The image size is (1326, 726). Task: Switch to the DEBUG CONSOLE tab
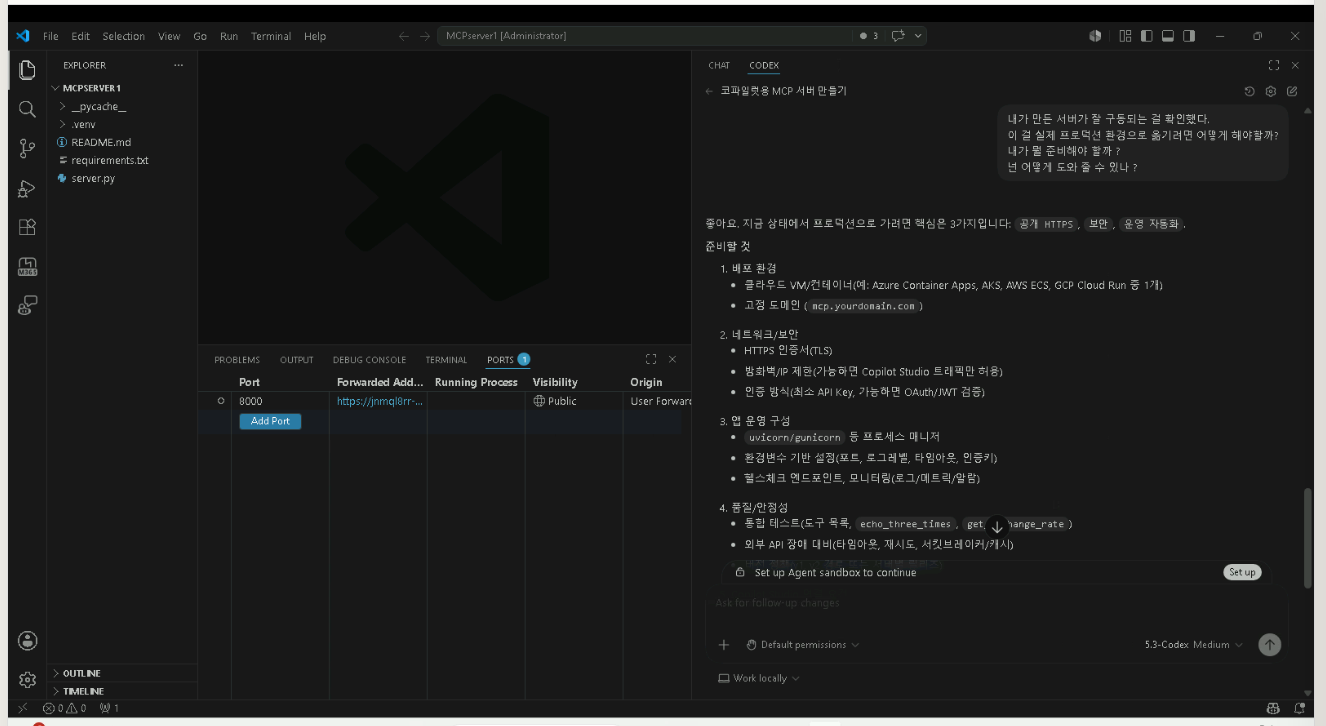pos(370,360)
